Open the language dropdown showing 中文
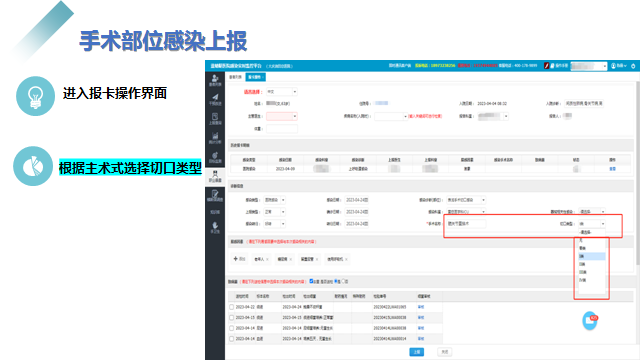 [x=282, y=92]
